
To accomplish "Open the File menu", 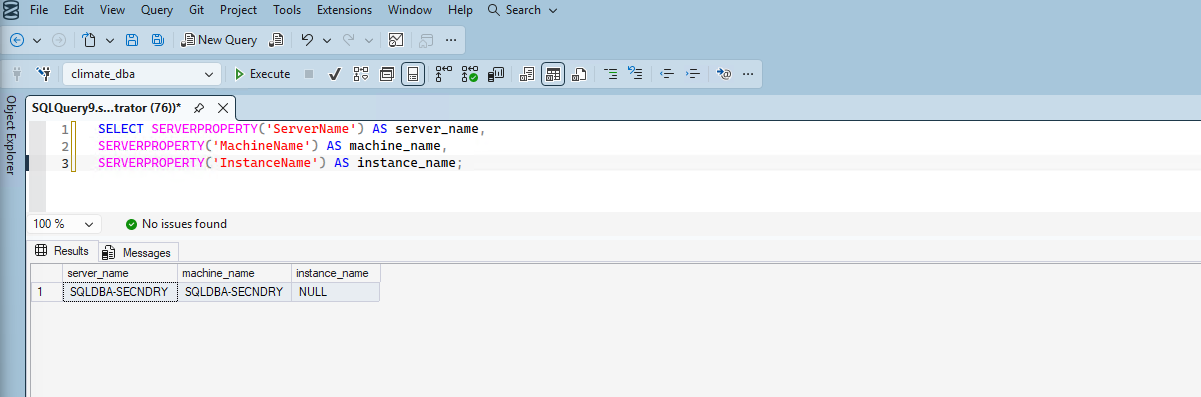I will pyautogui.click(x=40, y=10).
